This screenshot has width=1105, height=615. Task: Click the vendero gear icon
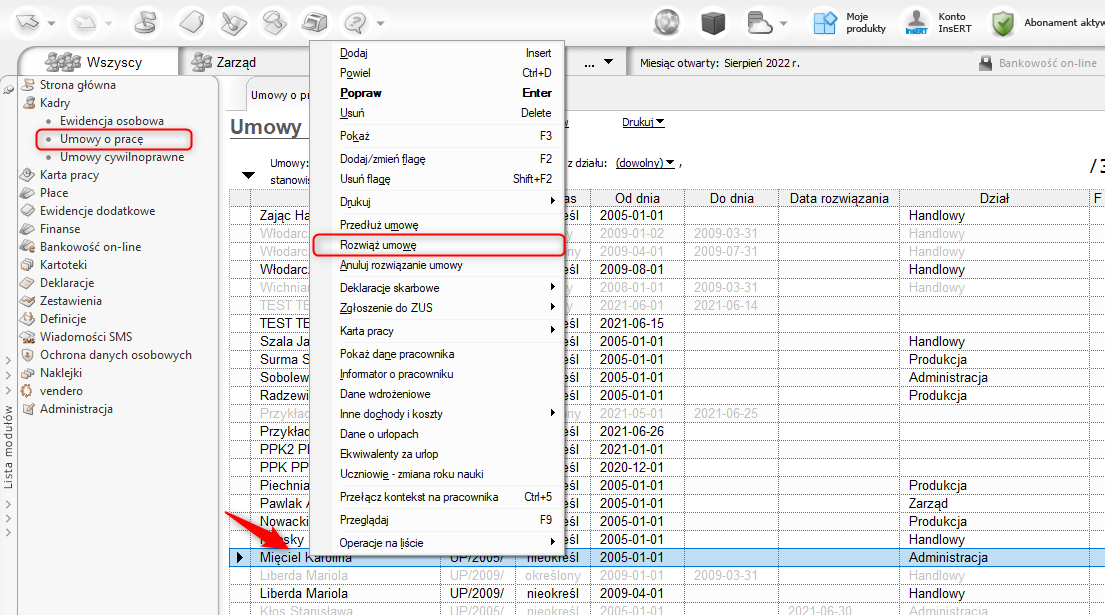click(x=27, y=391)
